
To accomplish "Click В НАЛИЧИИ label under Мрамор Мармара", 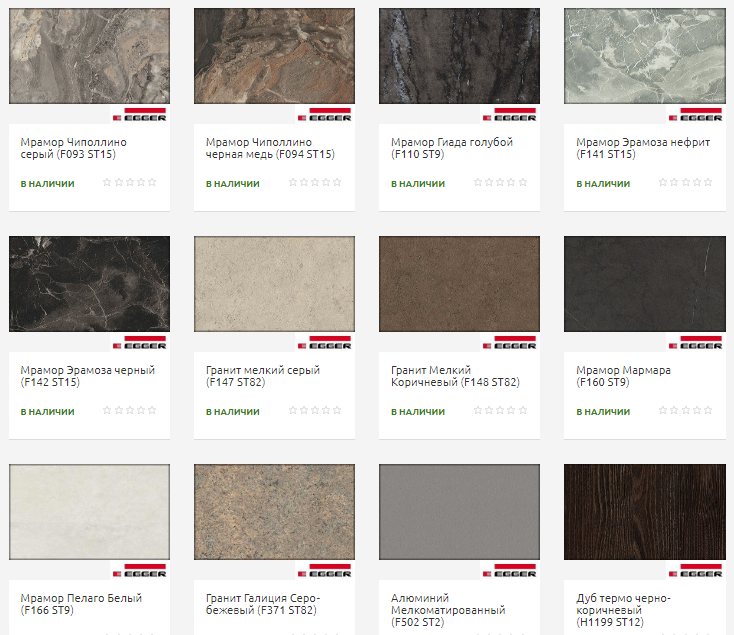I will tap(603, 412).
